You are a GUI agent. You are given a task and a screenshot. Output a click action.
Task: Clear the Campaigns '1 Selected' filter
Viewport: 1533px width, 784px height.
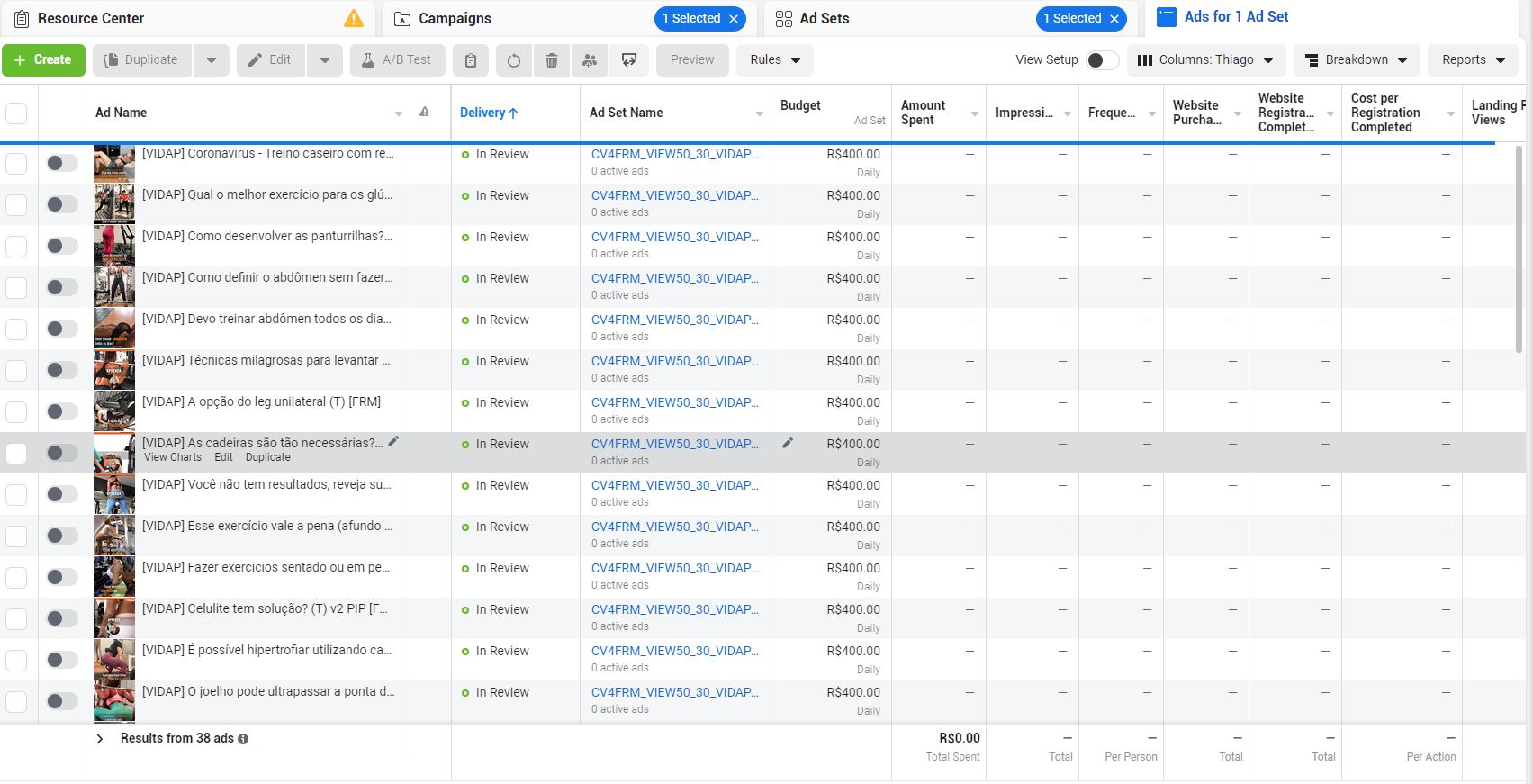pyautogui.click(x=734, y=19)
